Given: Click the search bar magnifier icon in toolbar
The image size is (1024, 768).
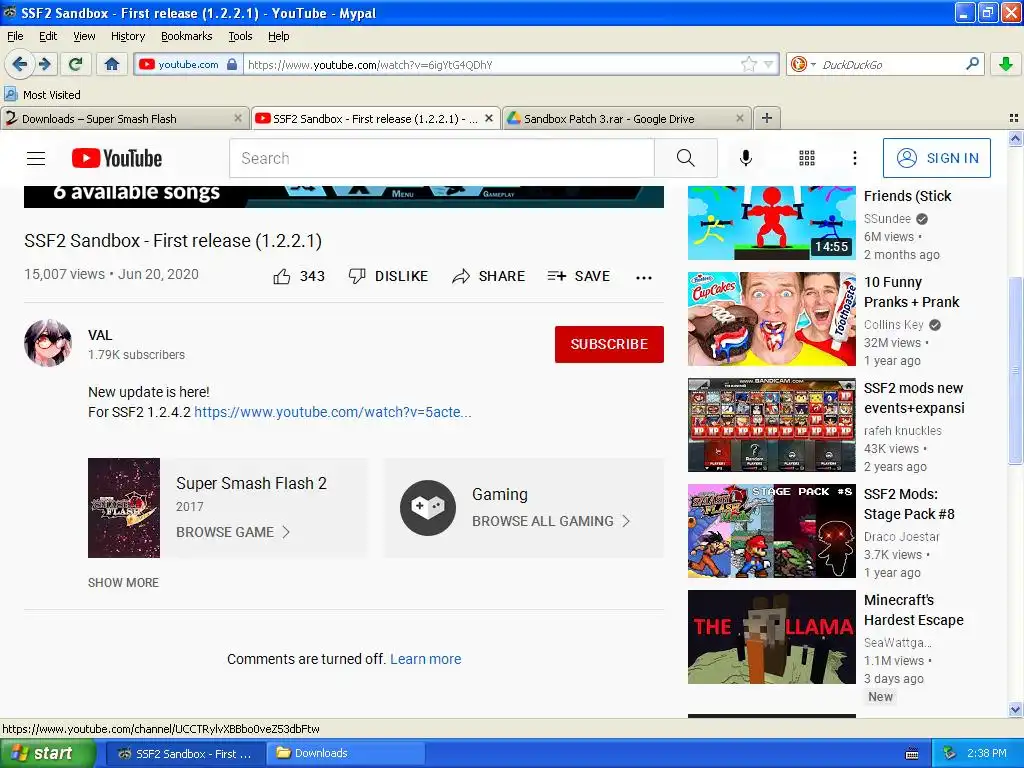Looking at the screenshot, I should [972, 64].
